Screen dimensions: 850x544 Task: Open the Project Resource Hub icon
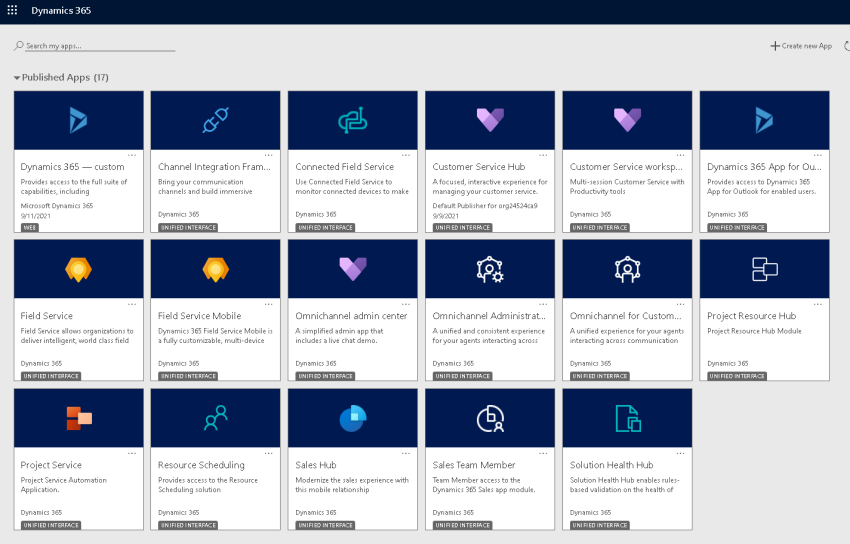pyautogui.click(x=765, y=269)
